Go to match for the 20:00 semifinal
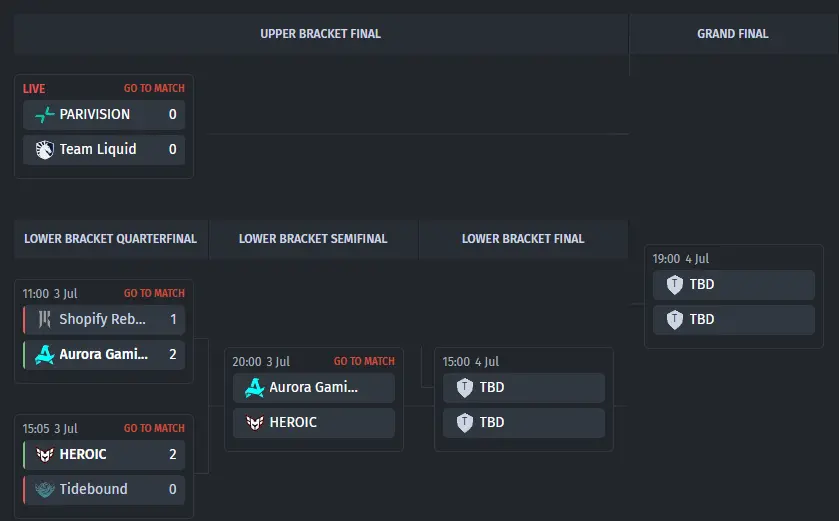This screenshot has width=839, height=521. 364,361
